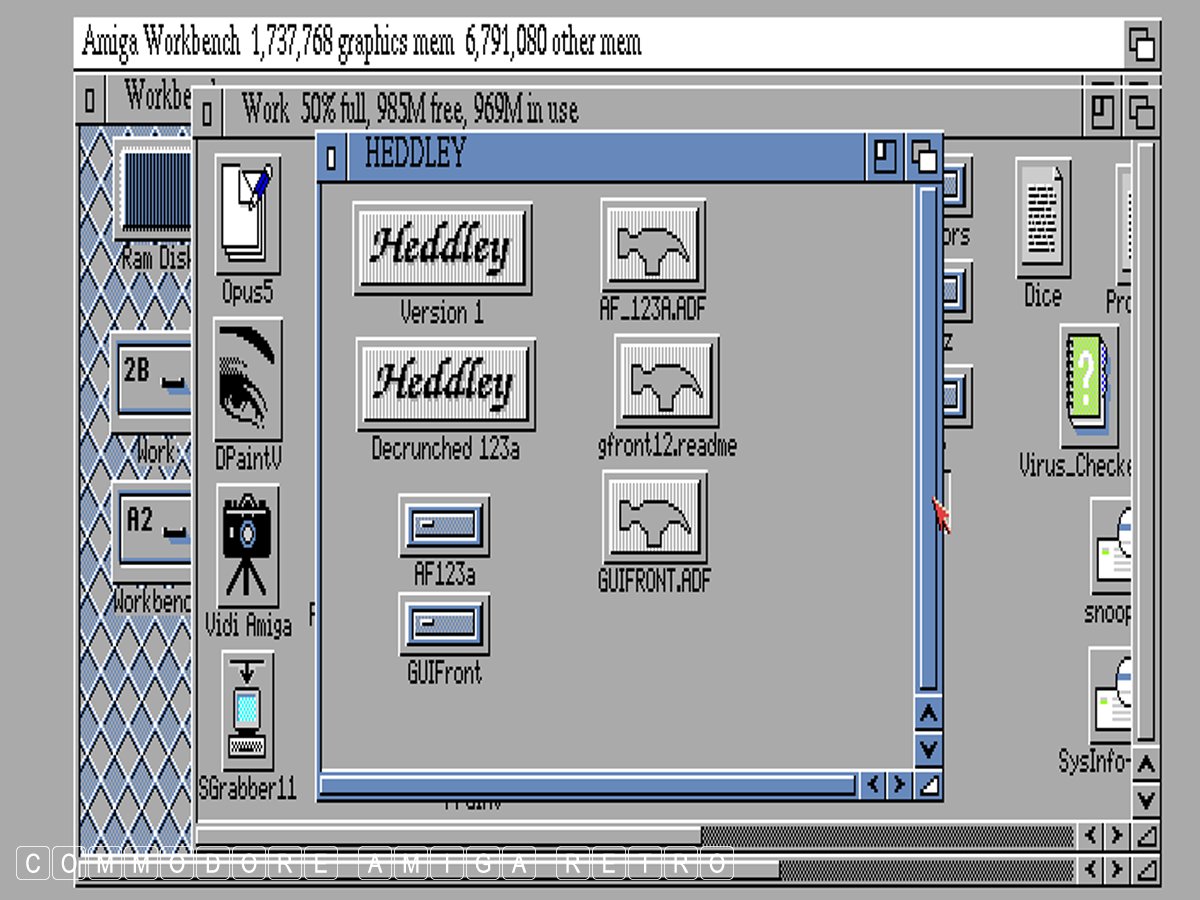
Task: Open the SGrabber11 icon
Action: (x=247, y=712)
